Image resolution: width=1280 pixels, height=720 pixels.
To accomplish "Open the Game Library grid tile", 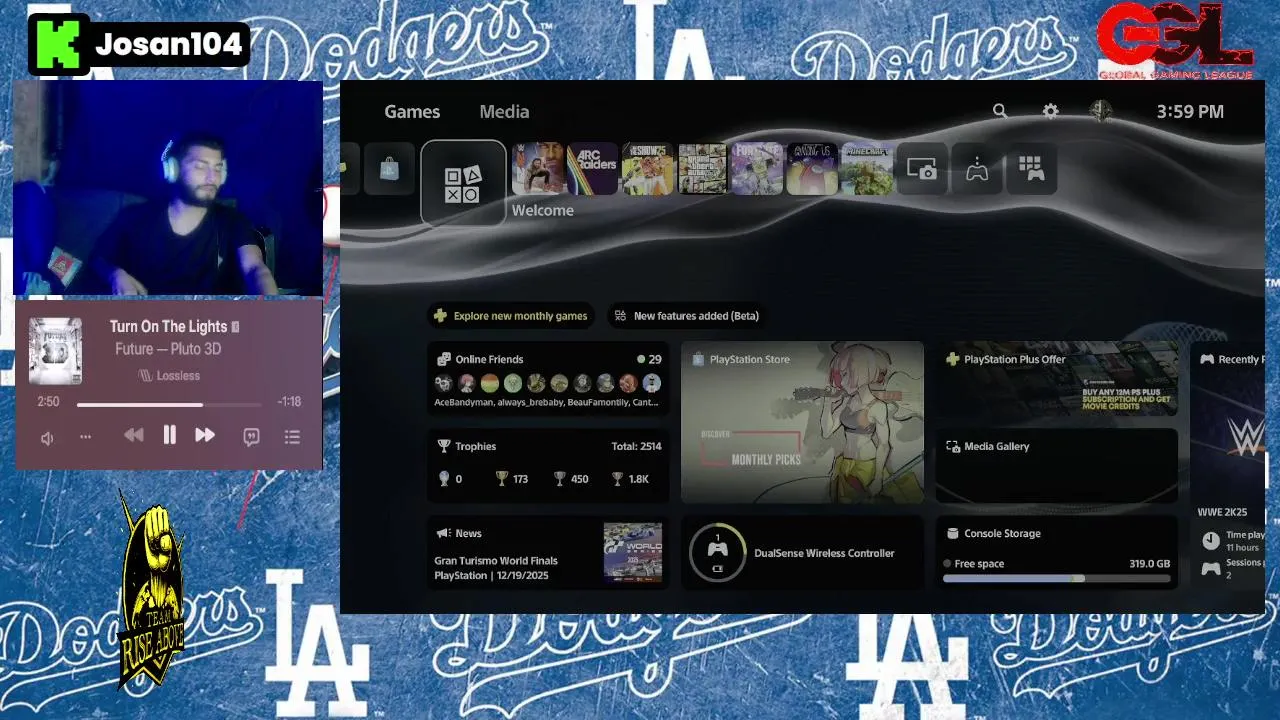I will pos(1031,169).
